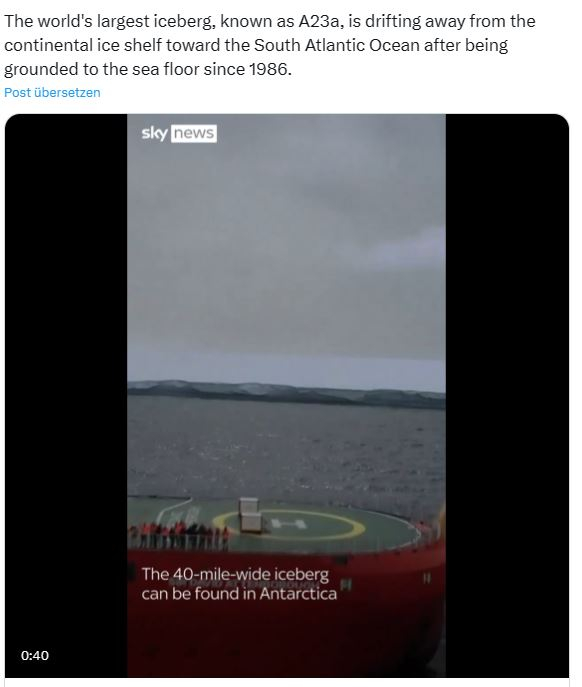This screenshot has height=687, width=582.
Task: Click the left black letterbox bar
Action: coord(66,396)
